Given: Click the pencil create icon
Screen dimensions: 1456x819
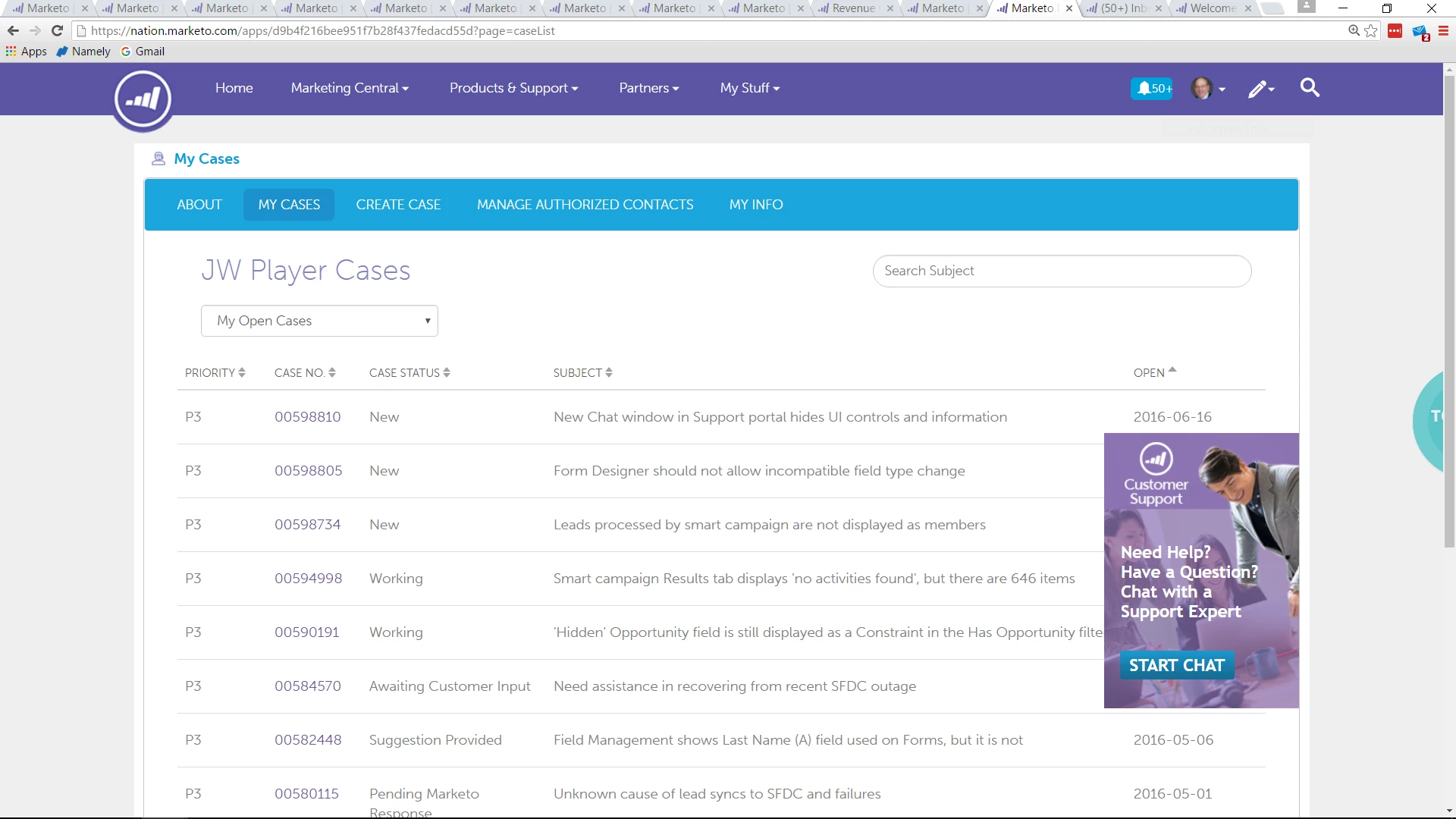Looking at the screenshot, I should tap(1259, 89).
